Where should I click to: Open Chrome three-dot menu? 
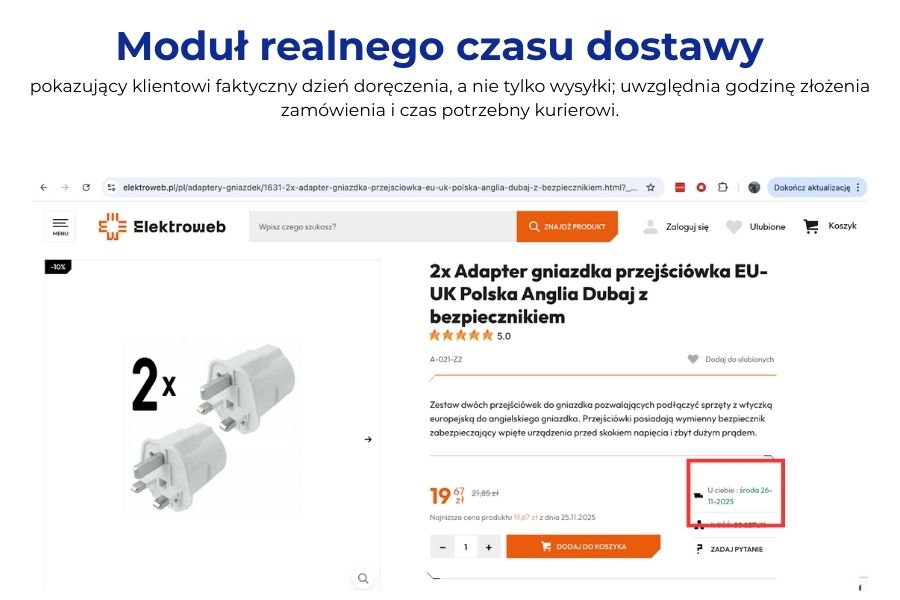tap(858, 187)
